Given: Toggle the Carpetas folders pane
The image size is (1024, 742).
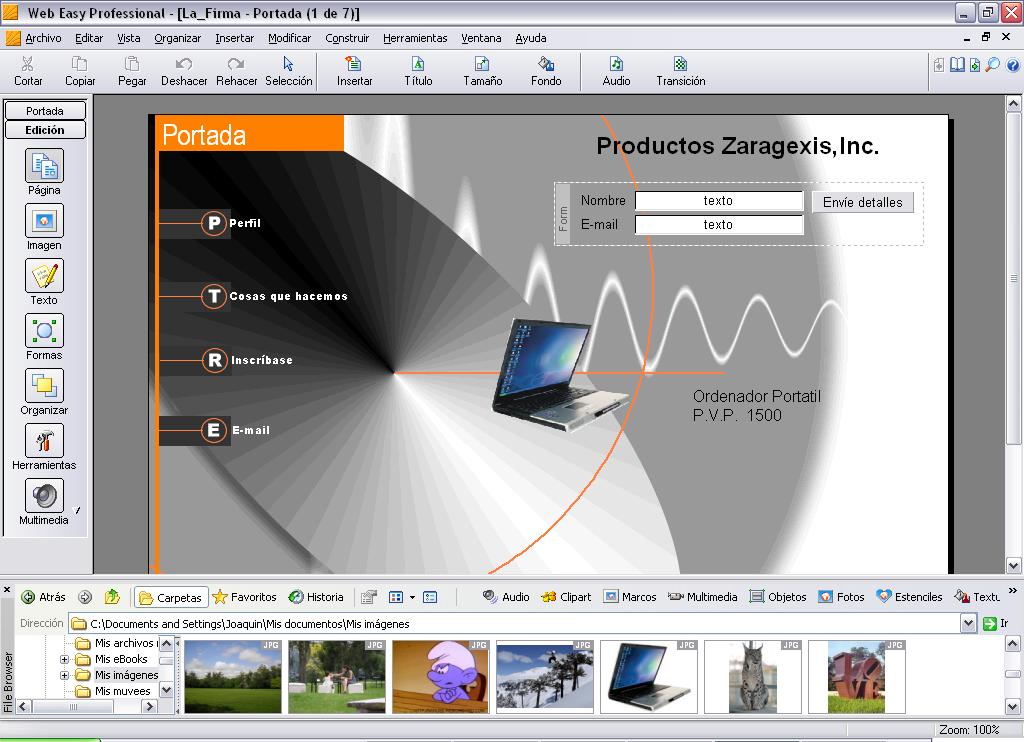Looking at the screenshot, I should click(171, 597).
